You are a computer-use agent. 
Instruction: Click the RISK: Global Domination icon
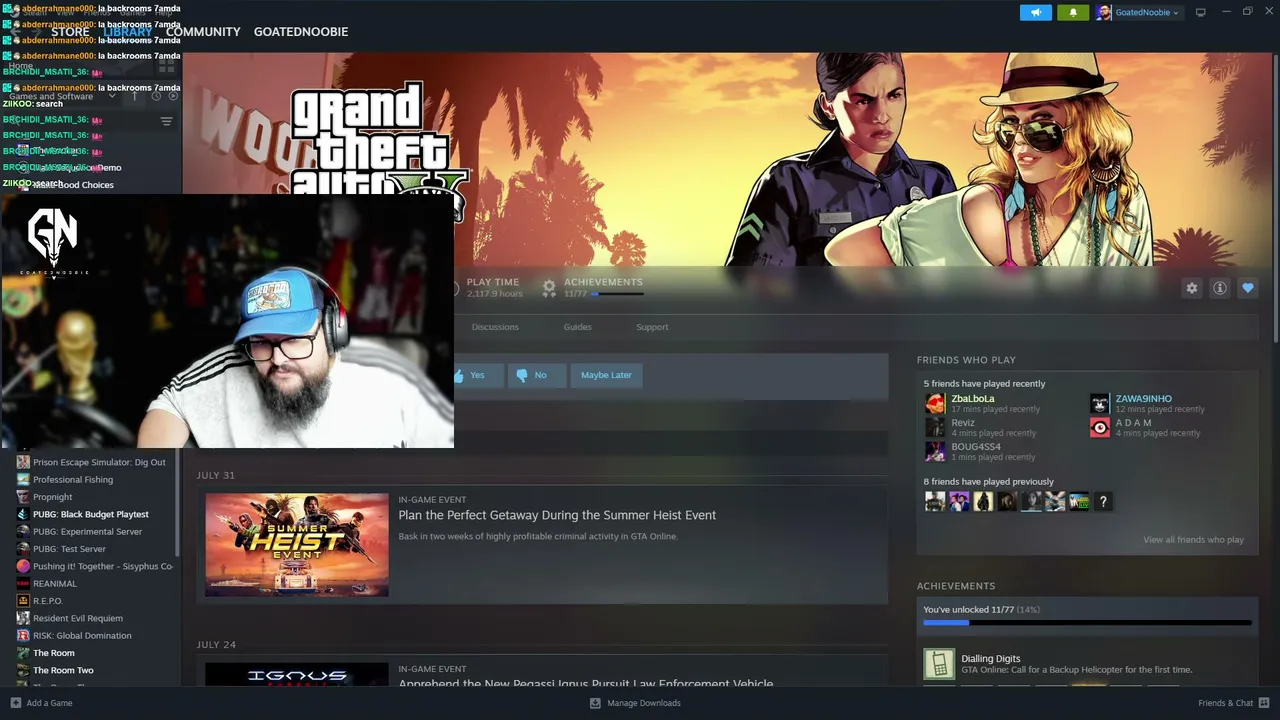pos(23,635)
